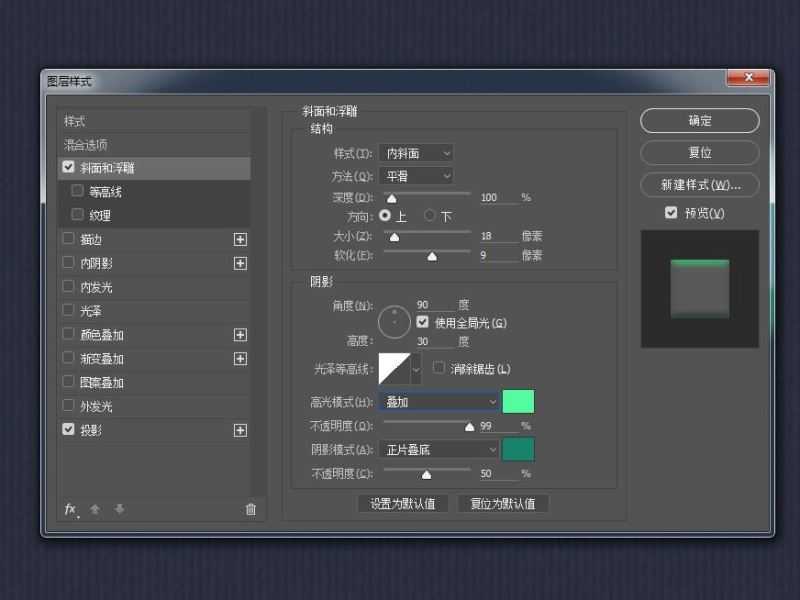Click the 新建样式 button

point(699,185)
